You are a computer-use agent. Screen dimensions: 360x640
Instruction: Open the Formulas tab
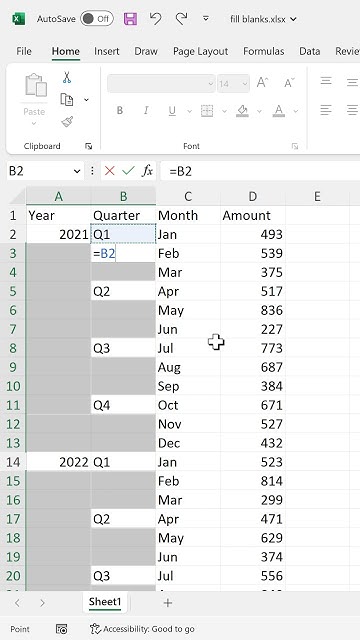coord(263,51)
